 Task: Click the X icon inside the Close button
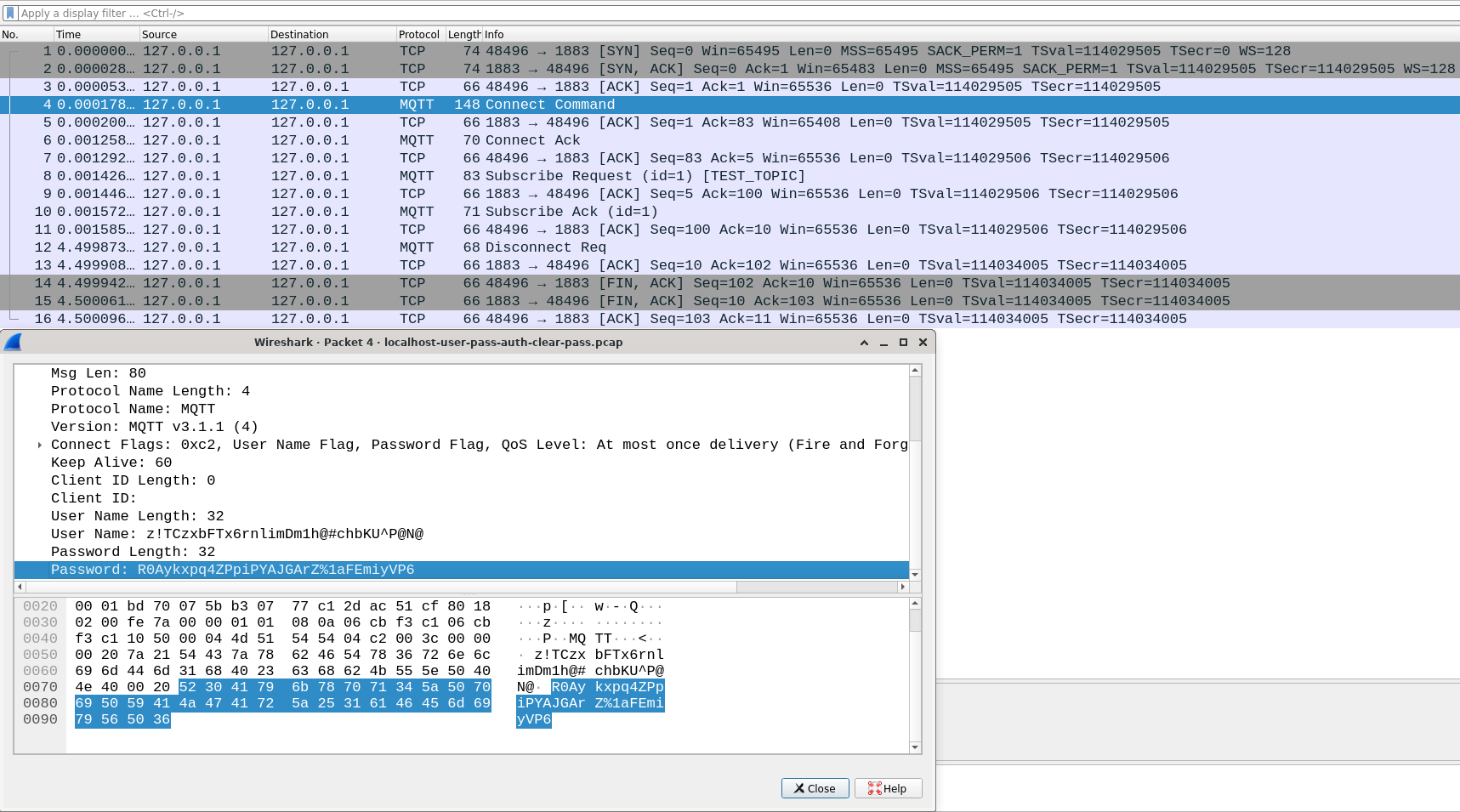click(x=798, y=788)
